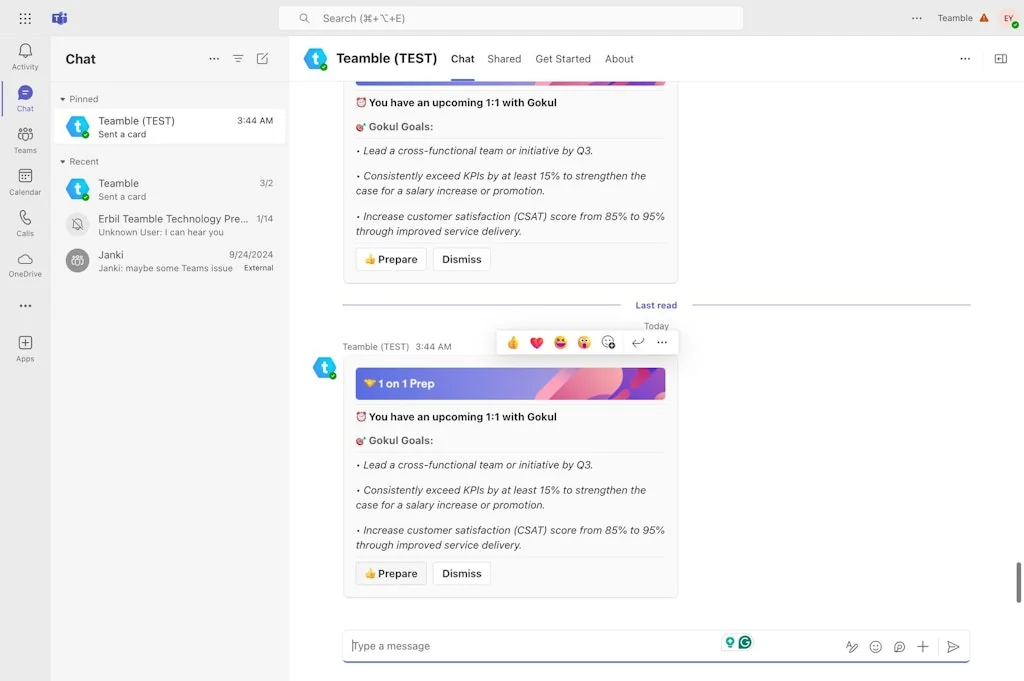Dismiss the upcoming 1:1 card
The image size is (1024, 681).
click(461, 573)
